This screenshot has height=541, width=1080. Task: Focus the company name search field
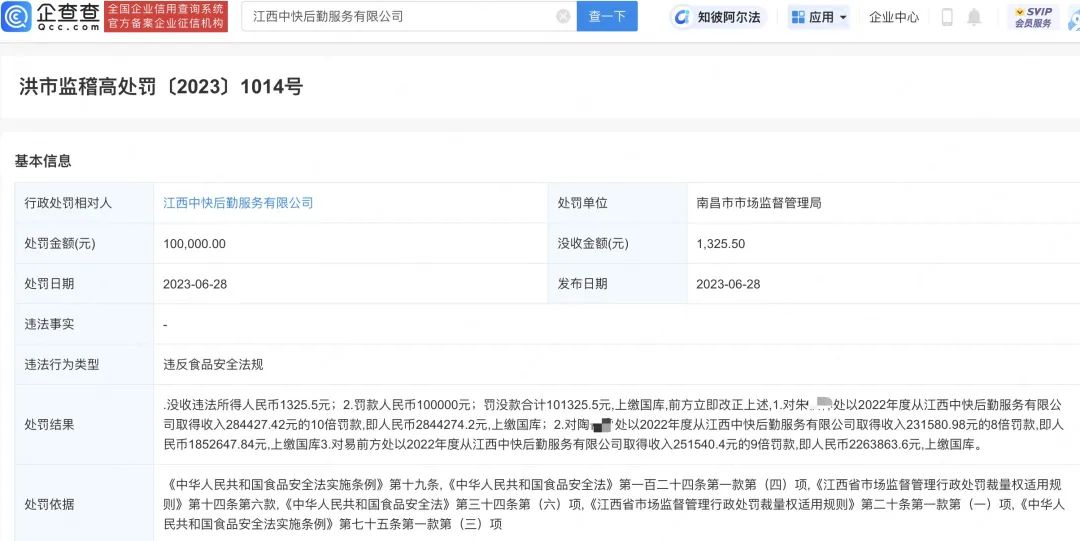[x=400, y=17]
